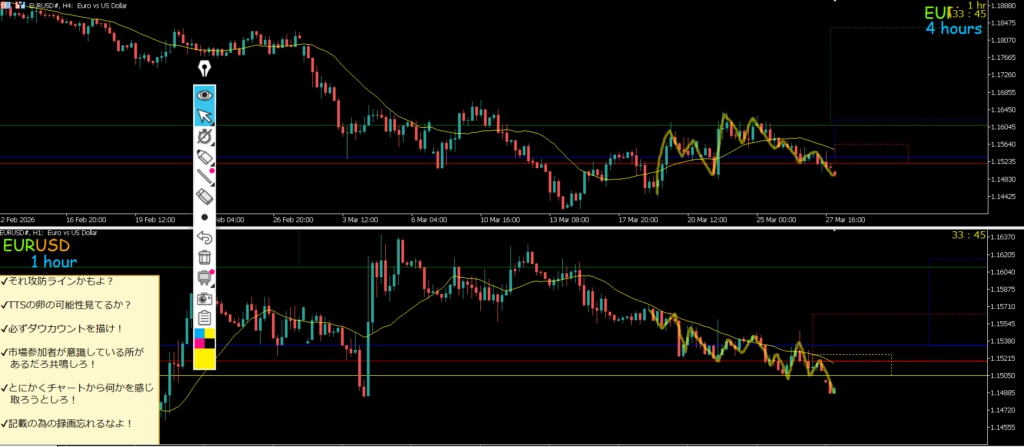The height and width of the screenshot is (447, 1024).
Task: Open the Line shape tool options
Action: click(x=205, y=178)
